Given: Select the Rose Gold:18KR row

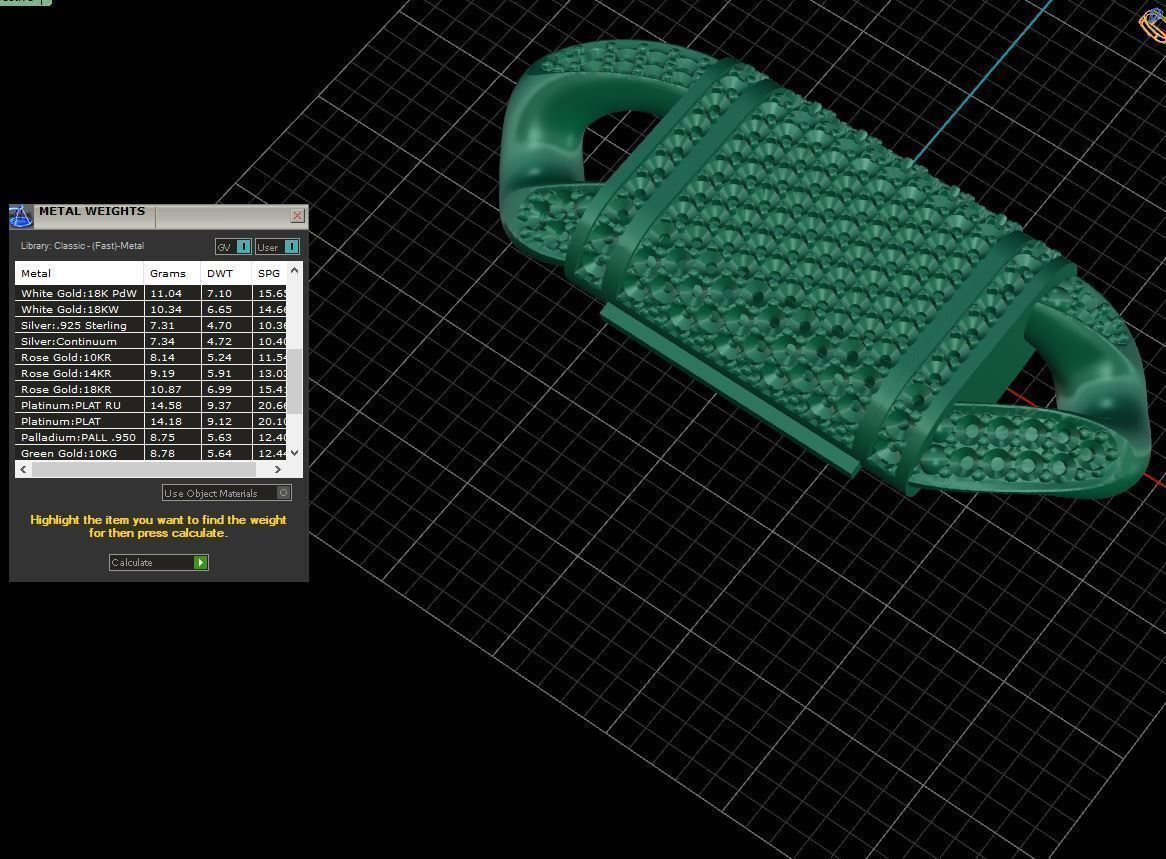Looking at the screenshot, I should 151,389.
